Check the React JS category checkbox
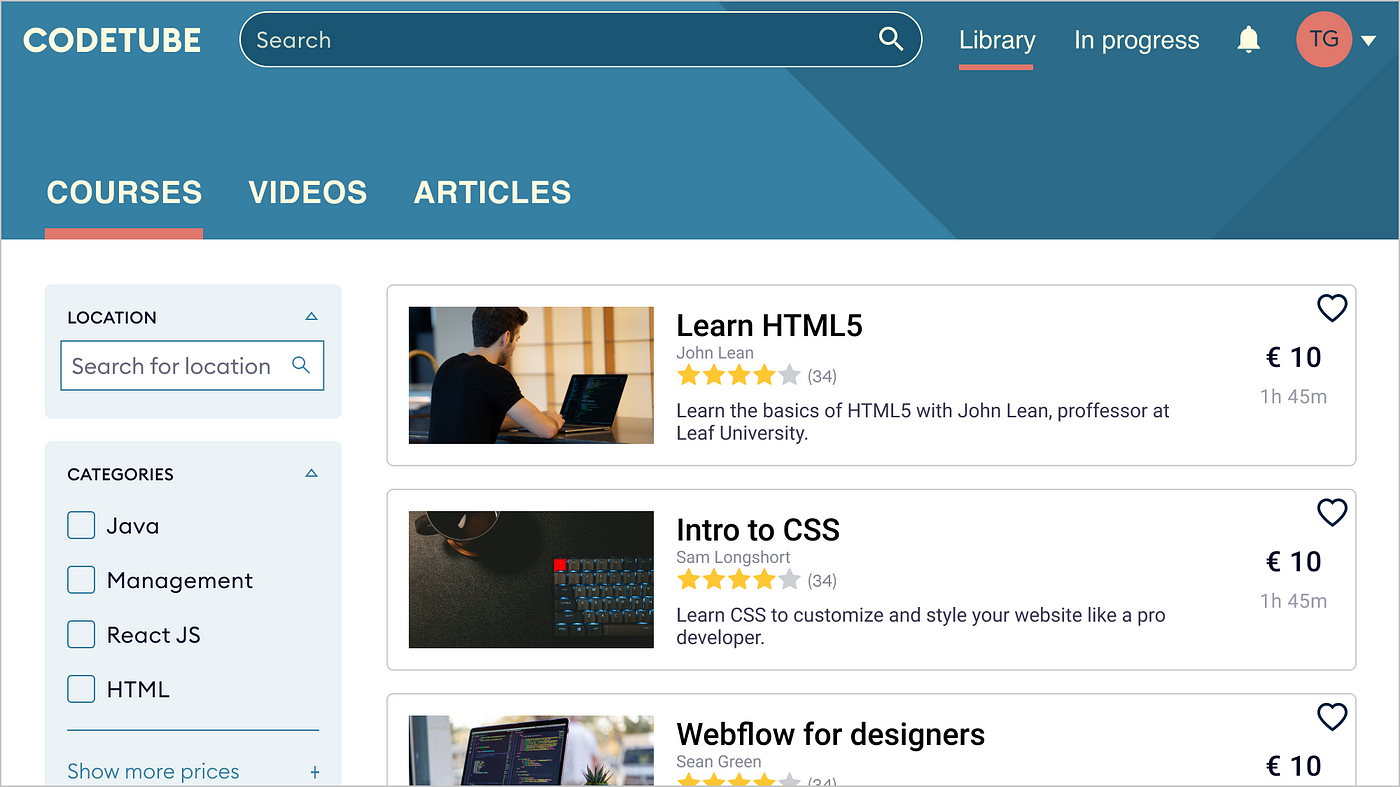The height and width of the screenshot is (787, 1400). (x=81, y=634)
